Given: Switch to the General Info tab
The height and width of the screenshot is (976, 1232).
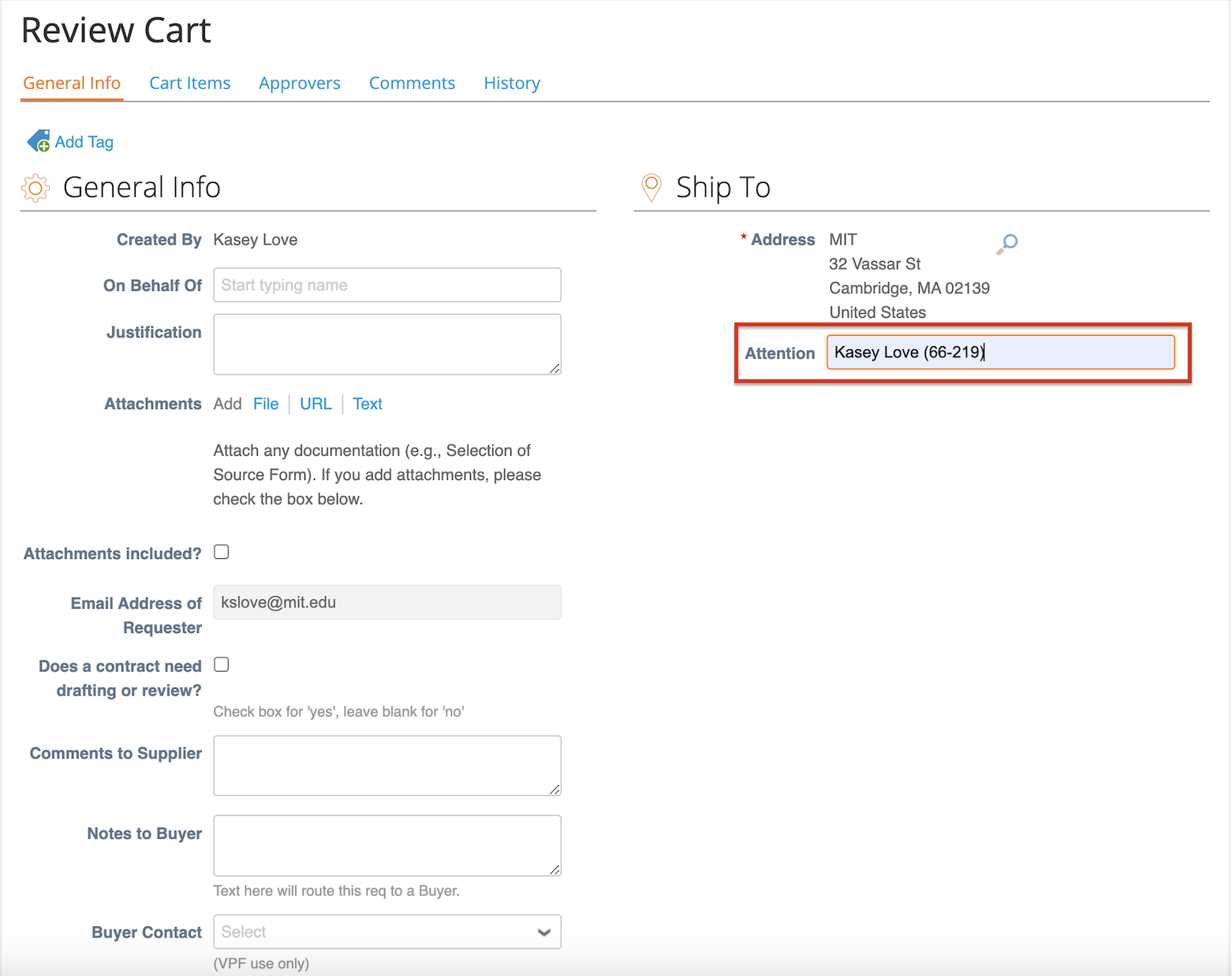Looking at the screenshot, I should [x=72, y=83].
